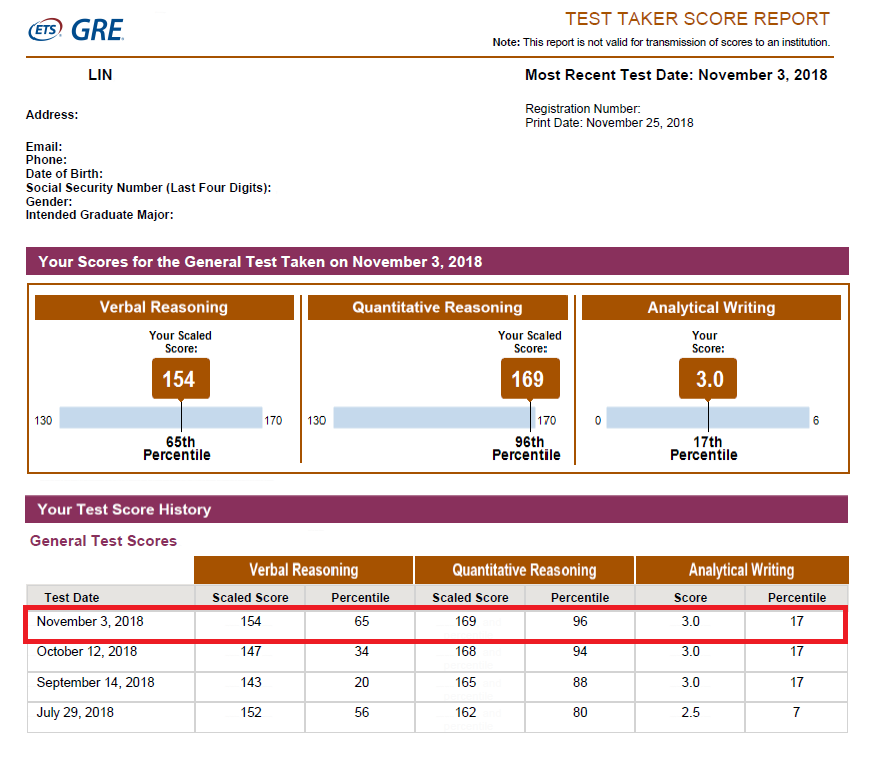
Task: Click verbal scaled score 147 in October row
Action: pyautogui.click(x=251, y=651)
